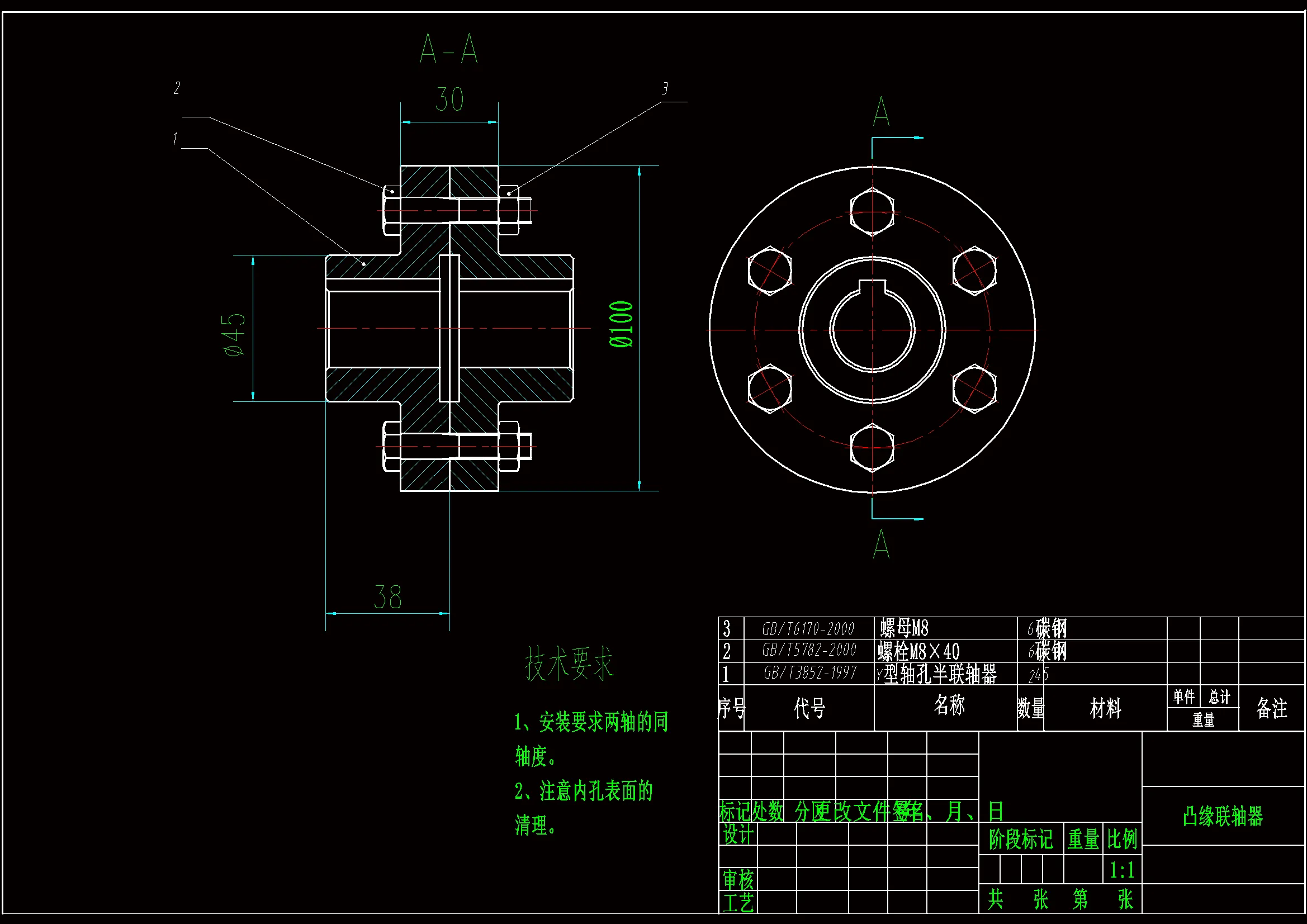
Task: Select the 1:1 scale value
Action: (x=1122, y=870)
